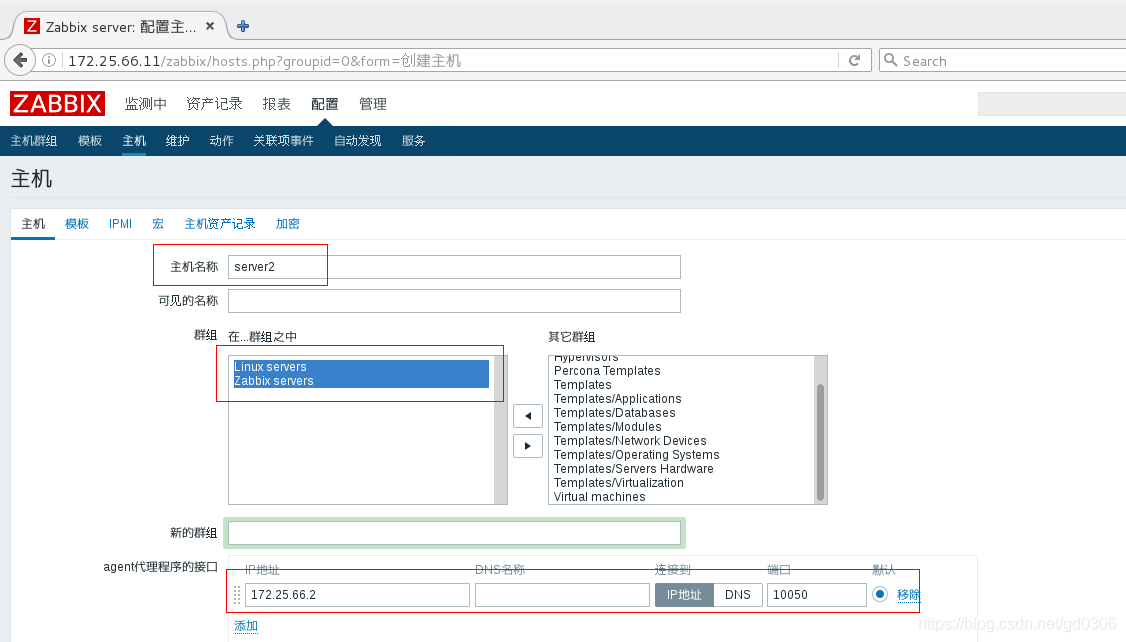1126x642 pixels.
Task: Select the IPMI form tab
Action: [121, 224]
